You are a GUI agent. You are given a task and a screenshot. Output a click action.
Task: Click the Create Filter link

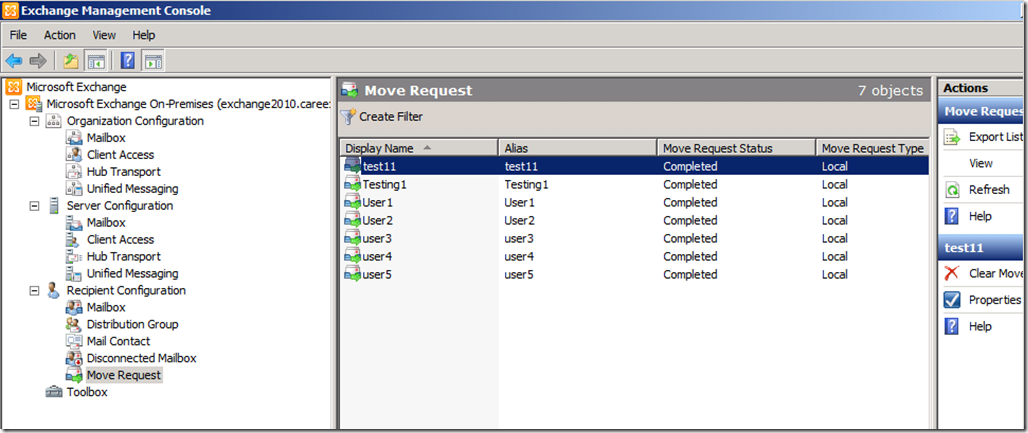pyautogui.click(x=391, y=117)
